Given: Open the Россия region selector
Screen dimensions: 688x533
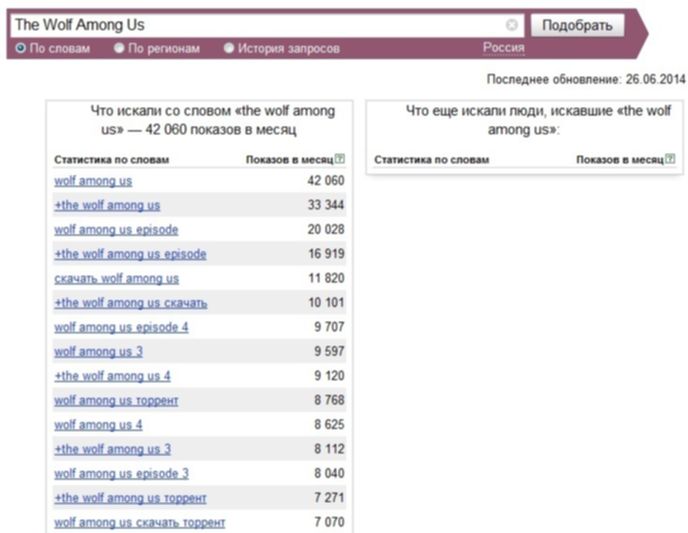Looking at the screenshot, I should [504, 47].
